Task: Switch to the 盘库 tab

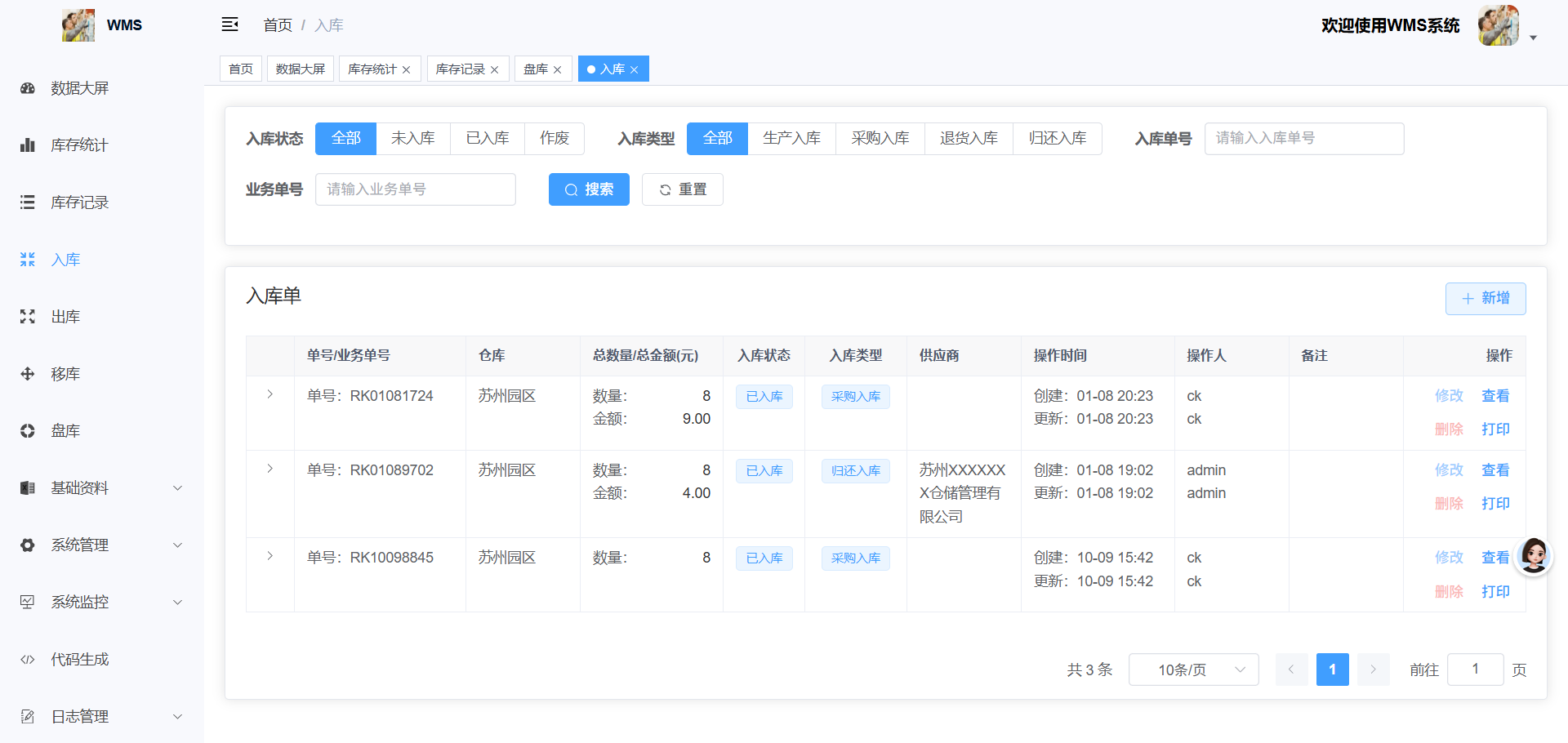Action: [x=537, y=69]
